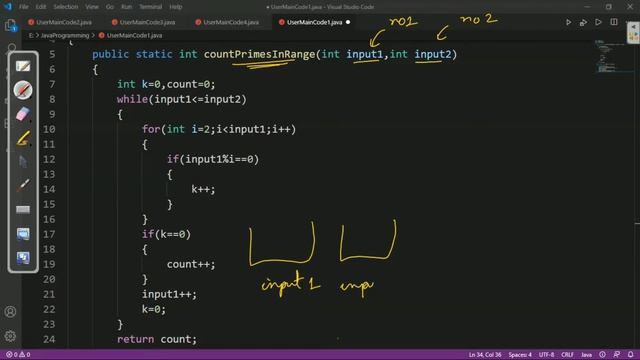The height and width of the screenshot is (360, 640).
Task: Select the UserMainCode1.java tab
Action: point(314,22)
